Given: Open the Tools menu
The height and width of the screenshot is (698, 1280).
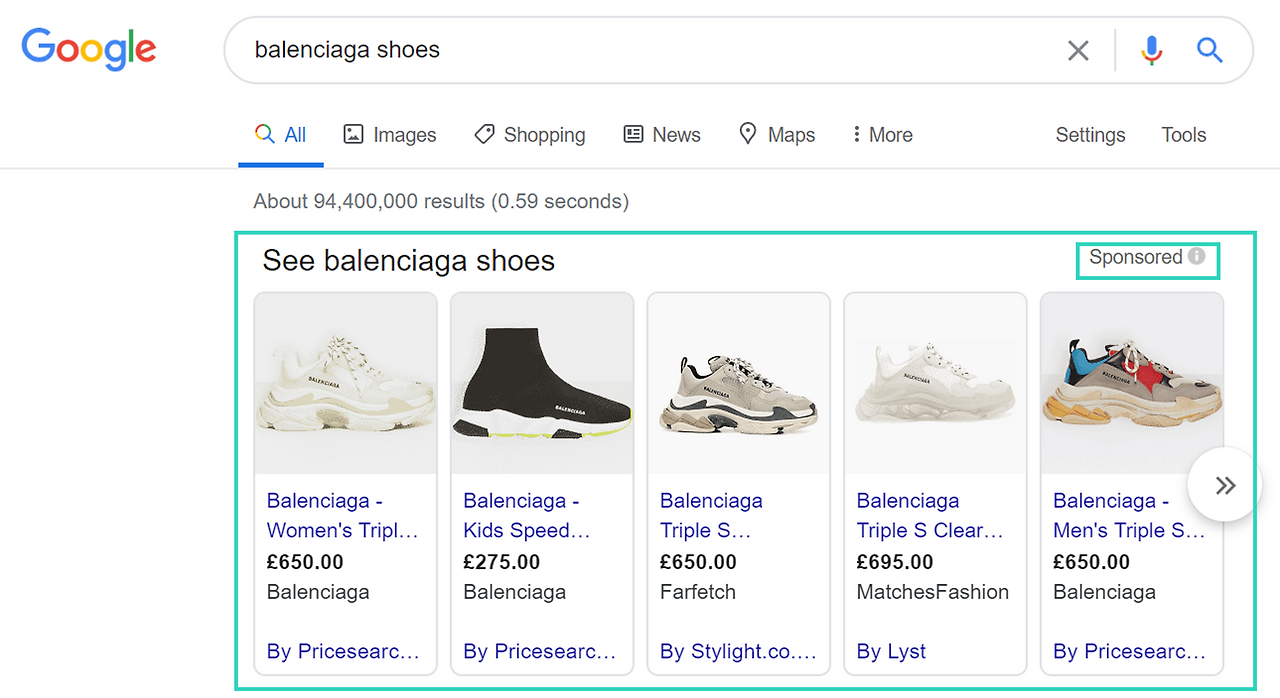Looking at the screenshot, I should (1184, 134).
